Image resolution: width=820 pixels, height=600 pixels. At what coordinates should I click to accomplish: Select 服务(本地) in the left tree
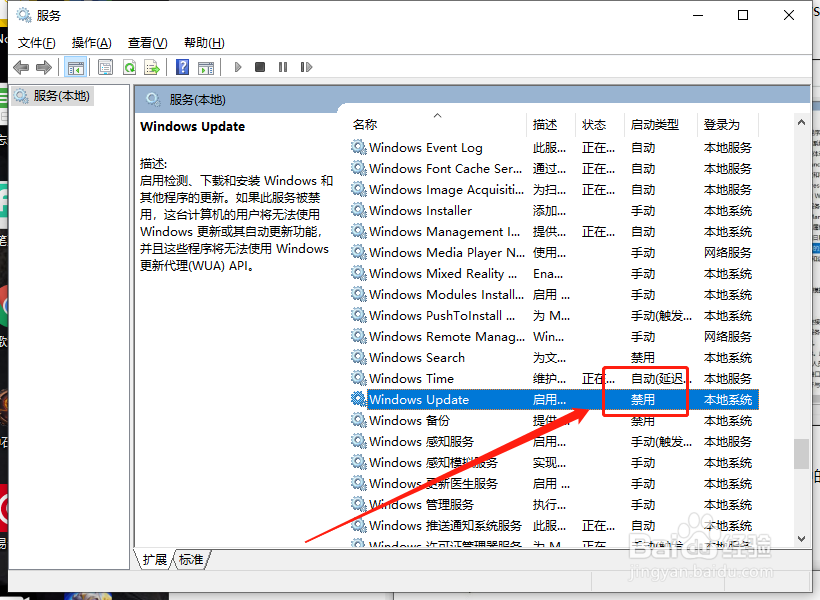tap(52, 96)
